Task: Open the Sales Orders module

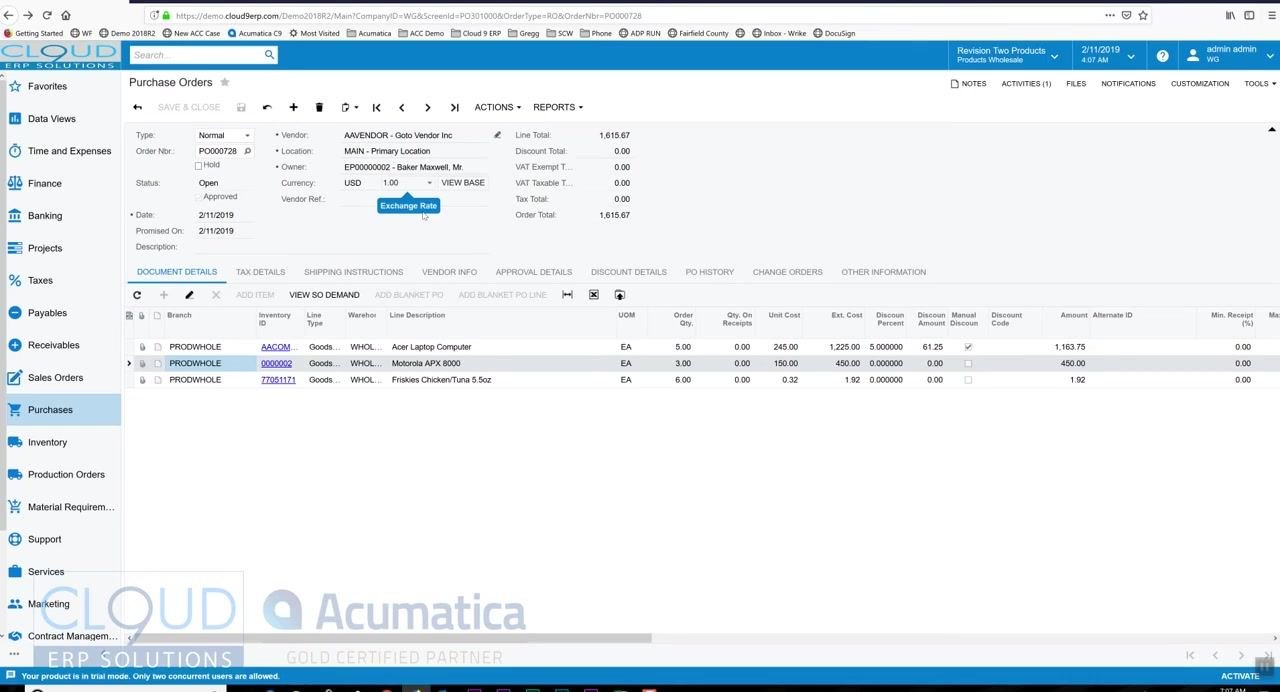Action: [55, 377]
